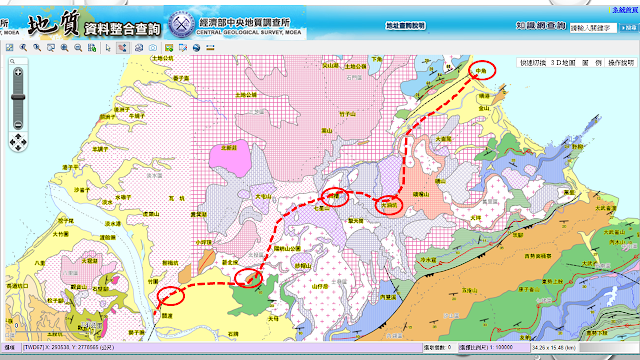Viewport: 640px width, 360px height.
Task: Click the ruler measure icon
Action: pos(210,48)
